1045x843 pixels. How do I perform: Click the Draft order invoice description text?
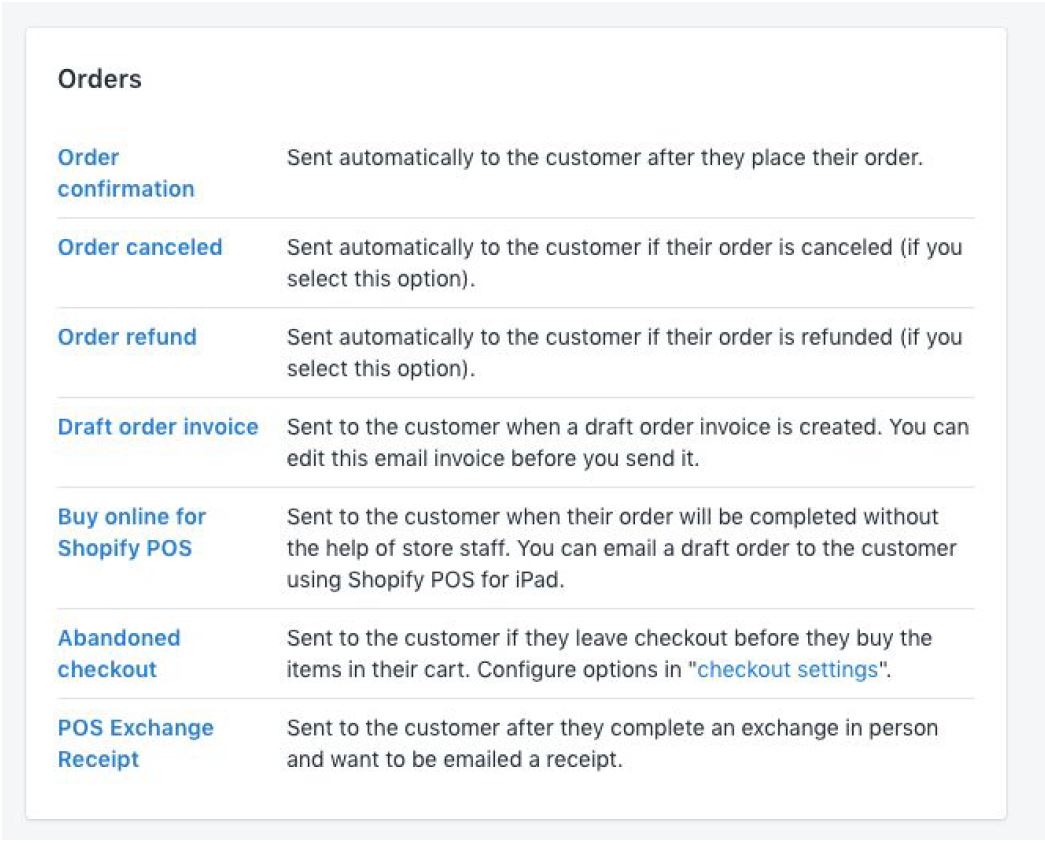[626, 442]
